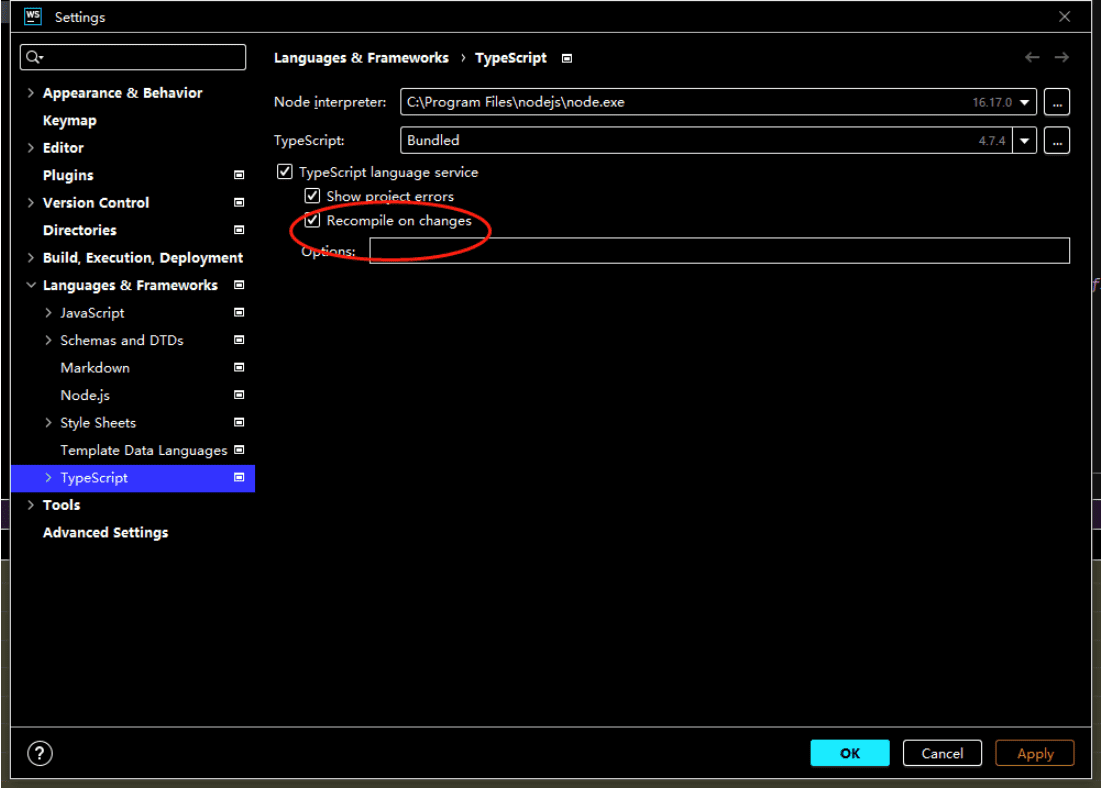Browse for Node interpreter with ellipsis button
This screenshot has height=788, width=1102.
(1057, 102)
